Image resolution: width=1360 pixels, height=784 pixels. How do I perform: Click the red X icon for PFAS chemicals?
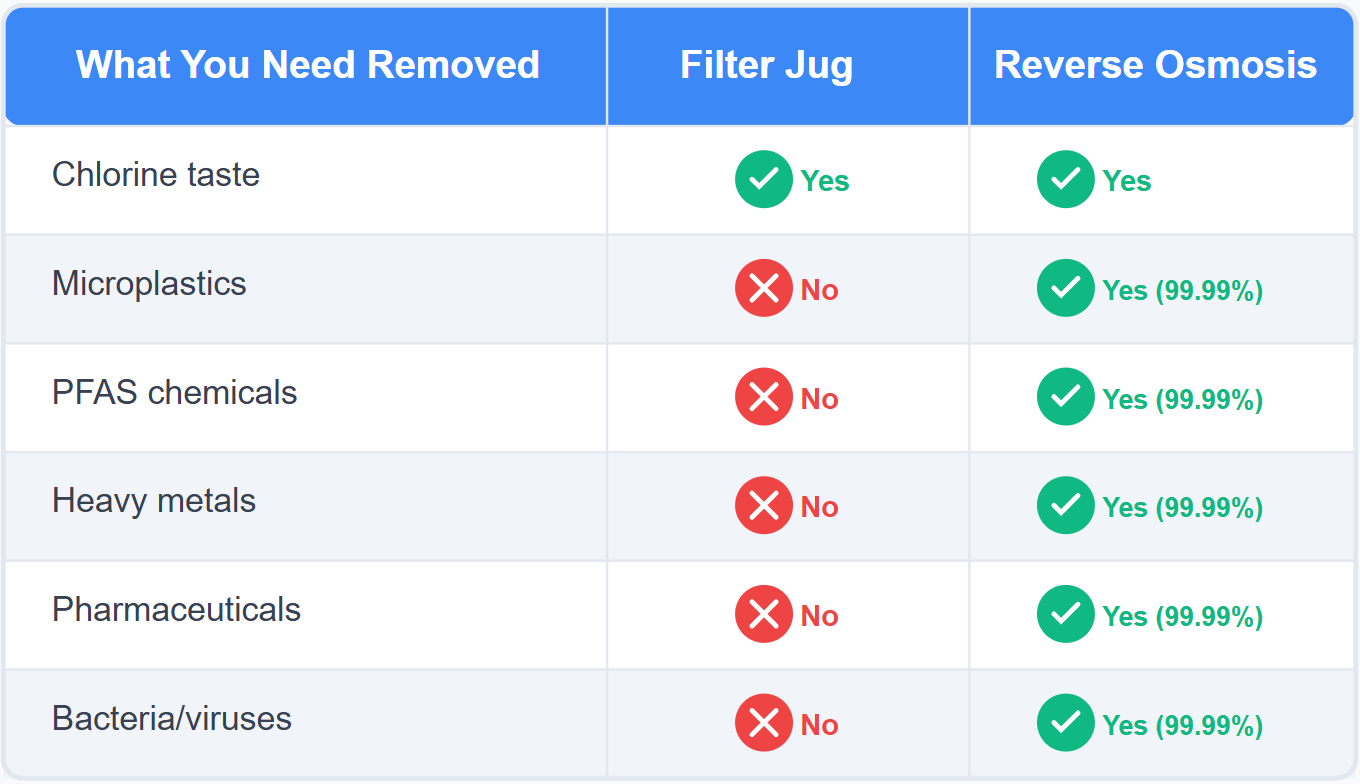click(x=763, y=398)
